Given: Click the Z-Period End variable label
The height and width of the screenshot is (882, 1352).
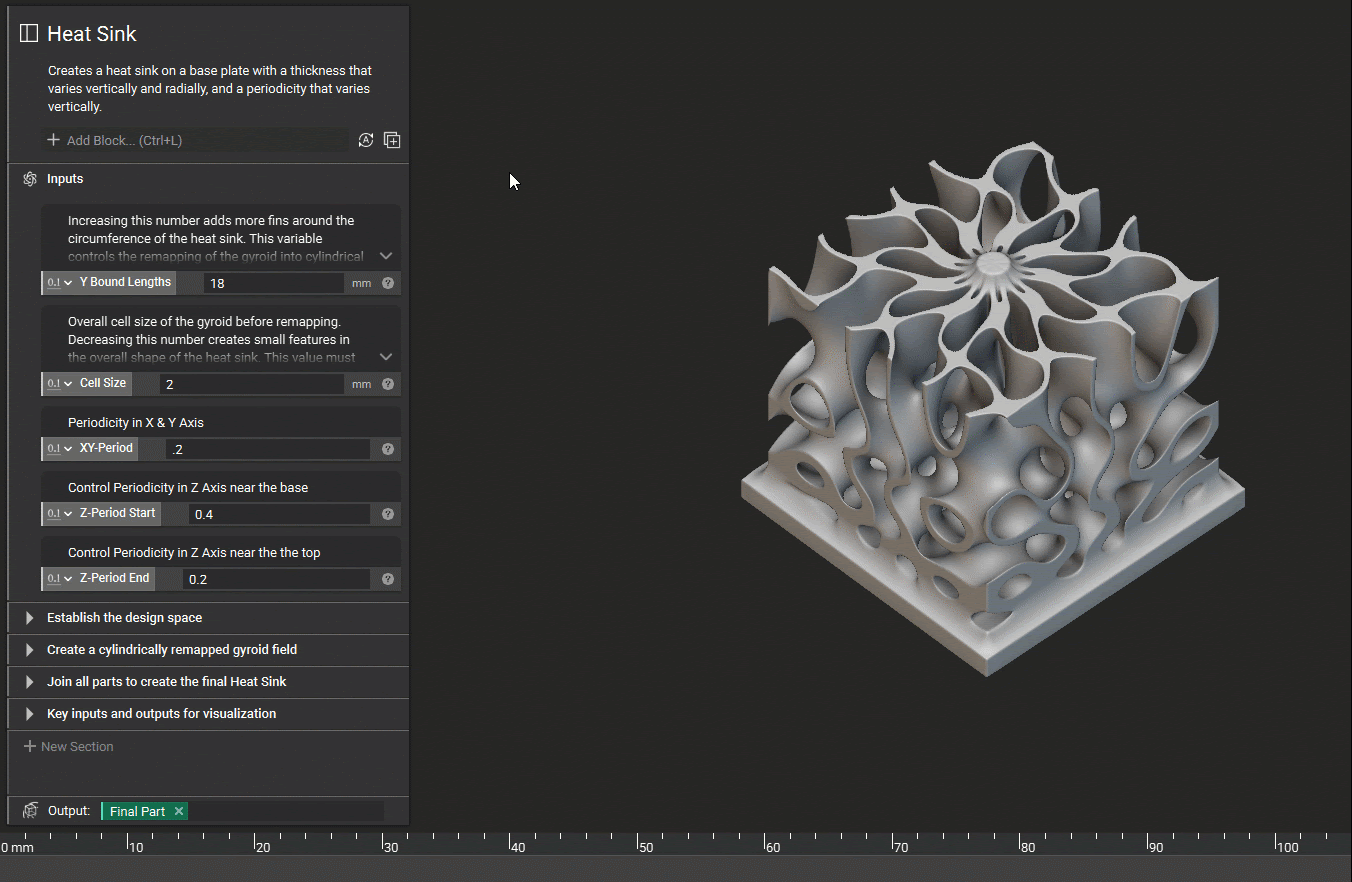Looking at the screenshot, I should coord(114,578).
